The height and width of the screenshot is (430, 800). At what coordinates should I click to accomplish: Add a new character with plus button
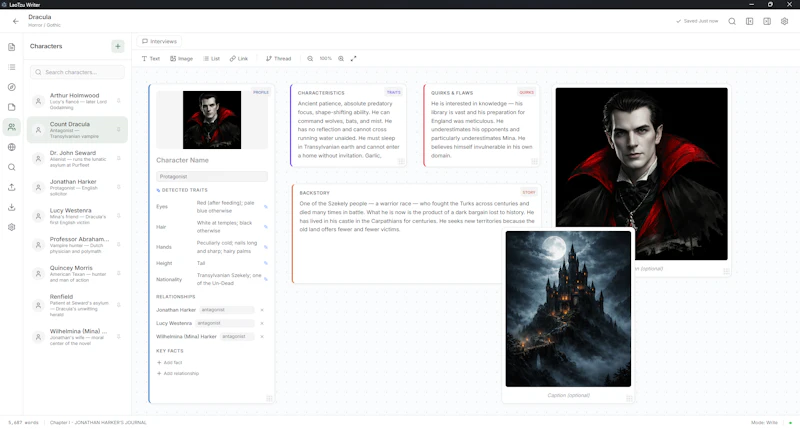point(118,46)
